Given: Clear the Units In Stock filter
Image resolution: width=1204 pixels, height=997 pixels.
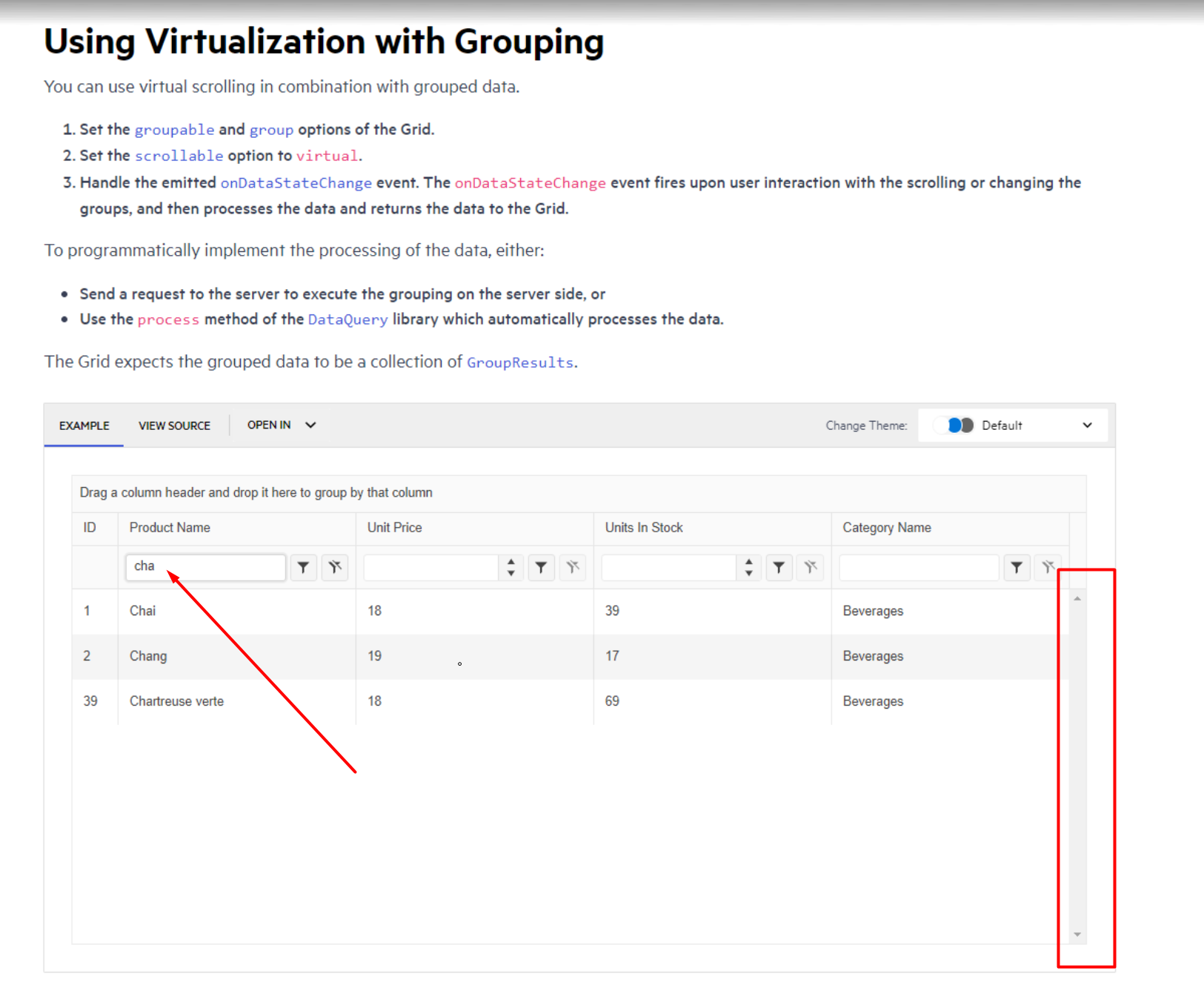Looking at the screenshot, I should click(811, 568).
